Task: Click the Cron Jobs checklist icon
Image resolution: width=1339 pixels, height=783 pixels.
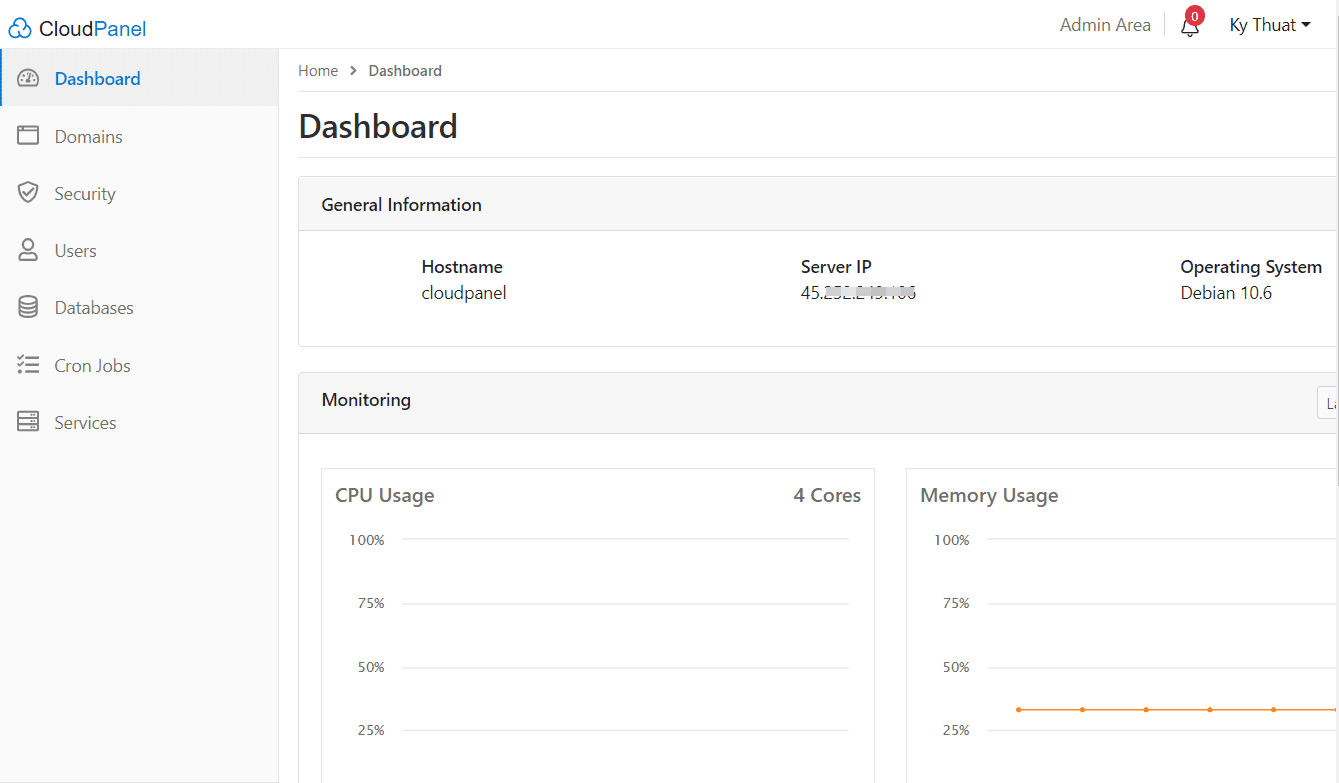Action: pos(28,365)
